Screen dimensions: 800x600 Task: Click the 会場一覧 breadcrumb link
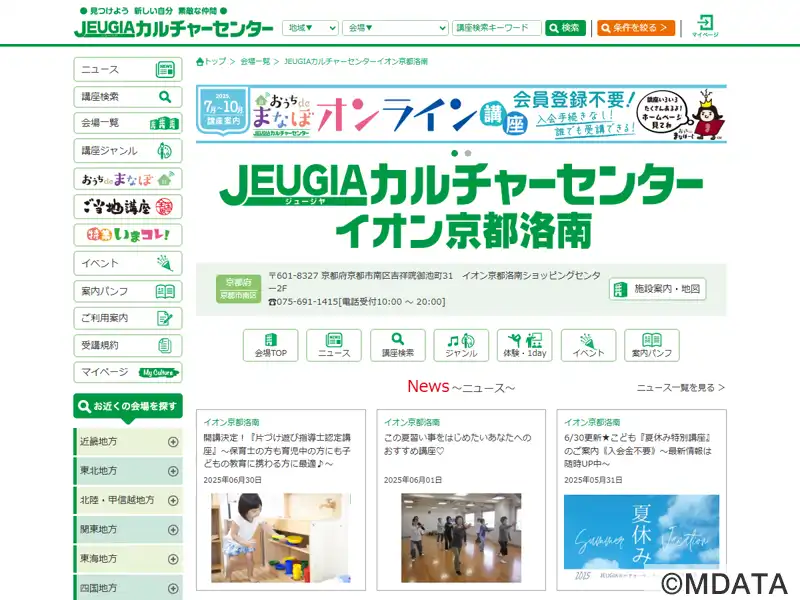point(255,61)
